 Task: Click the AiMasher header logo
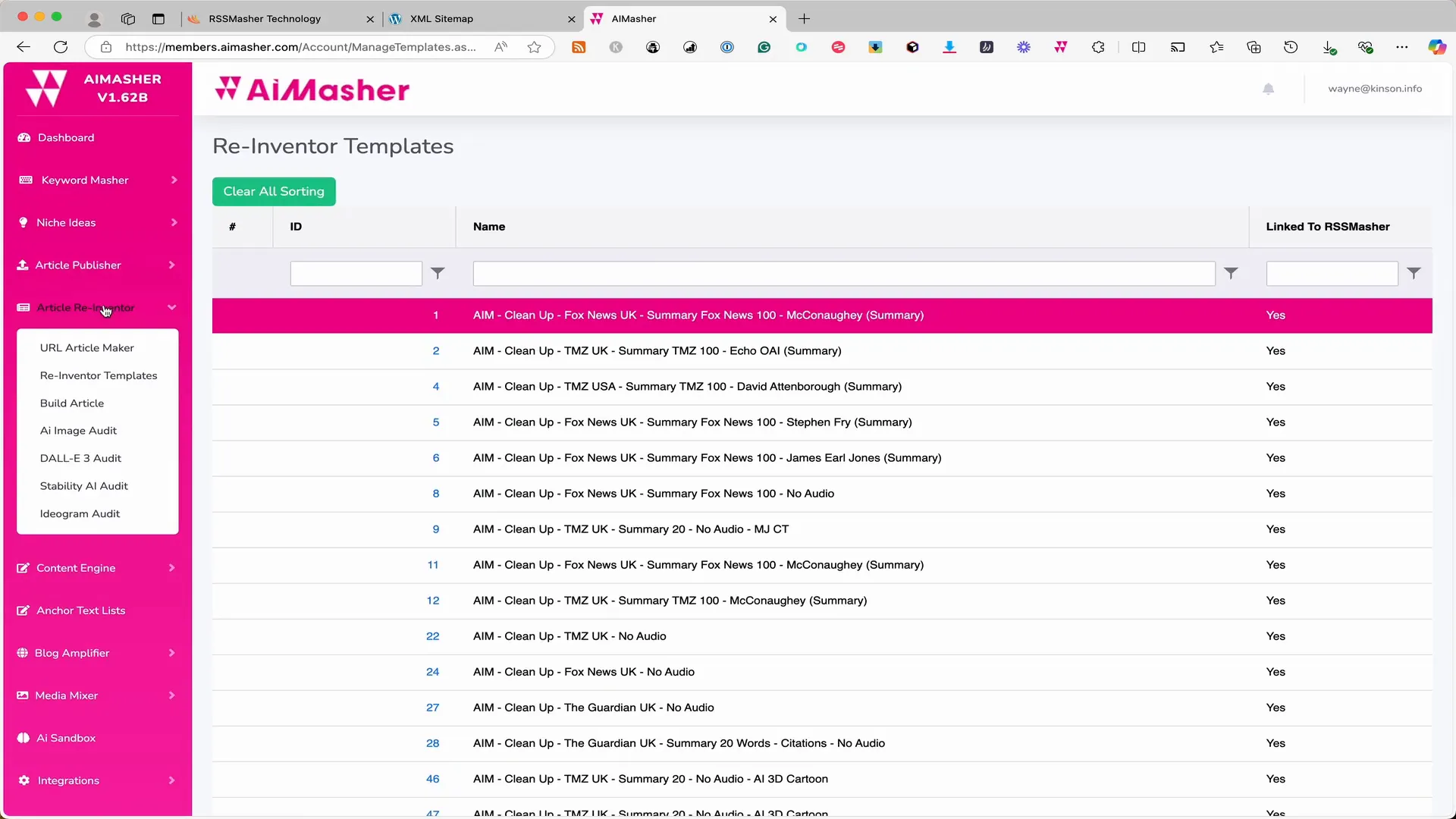click(312, 89)
